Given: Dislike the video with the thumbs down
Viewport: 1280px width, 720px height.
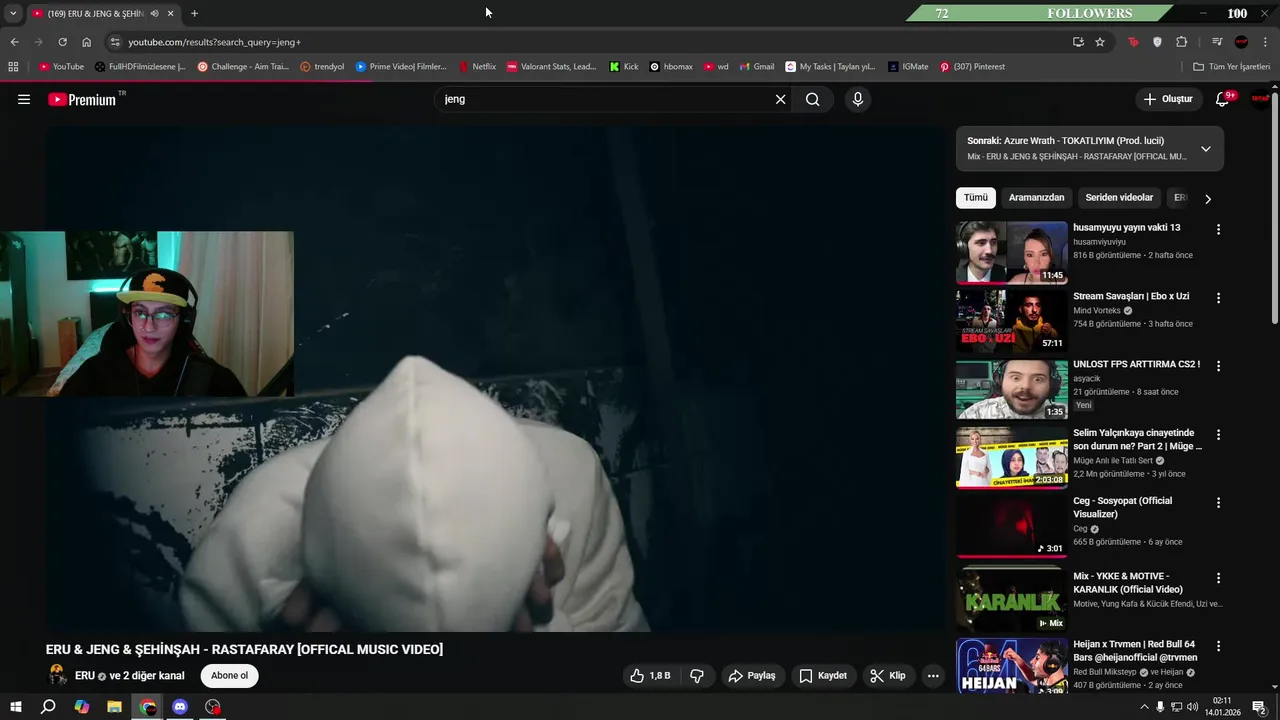Looking at the screenshot, I should (697, 676).
